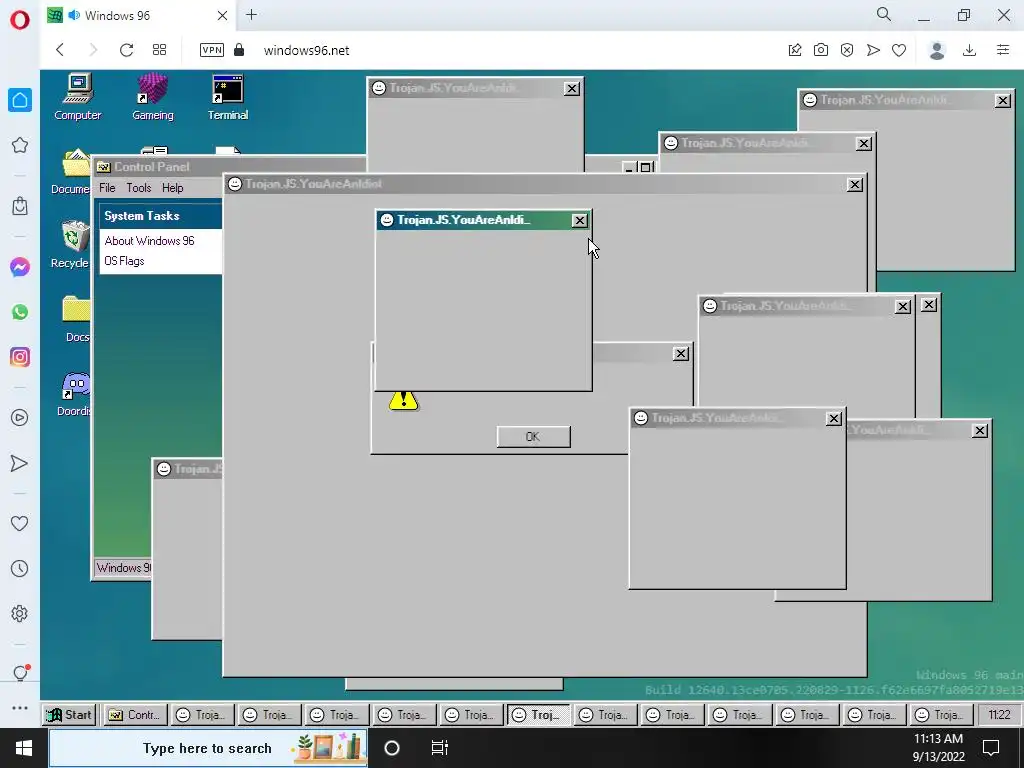Click search tabs magnifier icon
Screen dimensions: 1024x768
tap(884, 14)
